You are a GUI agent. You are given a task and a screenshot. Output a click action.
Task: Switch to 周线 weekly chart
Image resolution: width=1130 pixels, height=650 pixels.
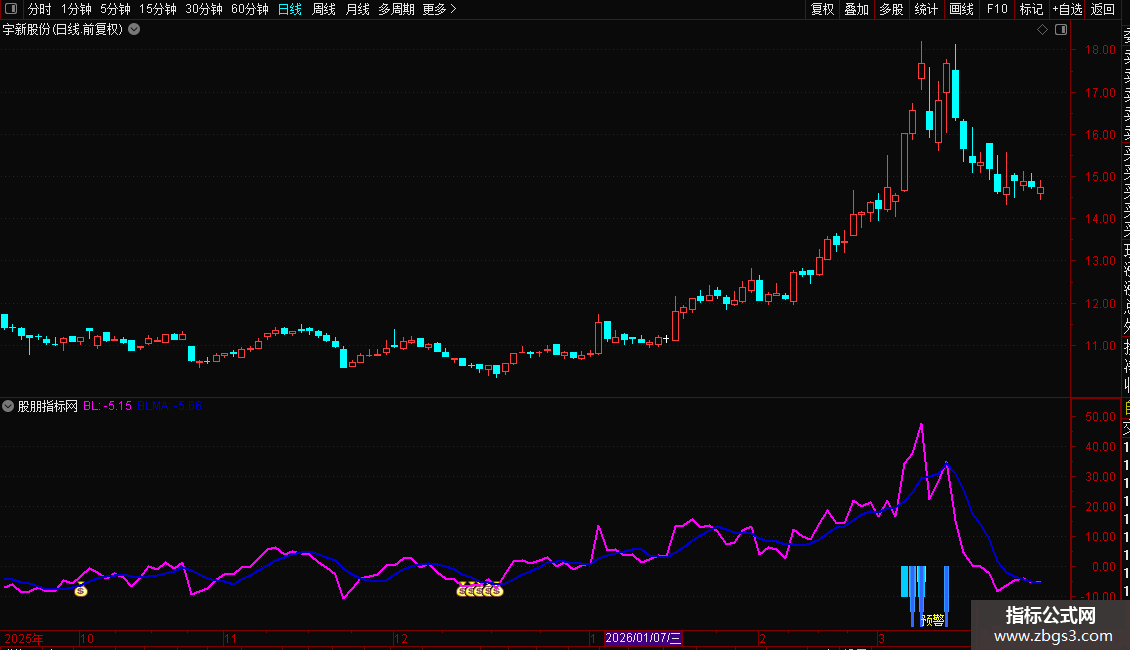tap(324, 9)
